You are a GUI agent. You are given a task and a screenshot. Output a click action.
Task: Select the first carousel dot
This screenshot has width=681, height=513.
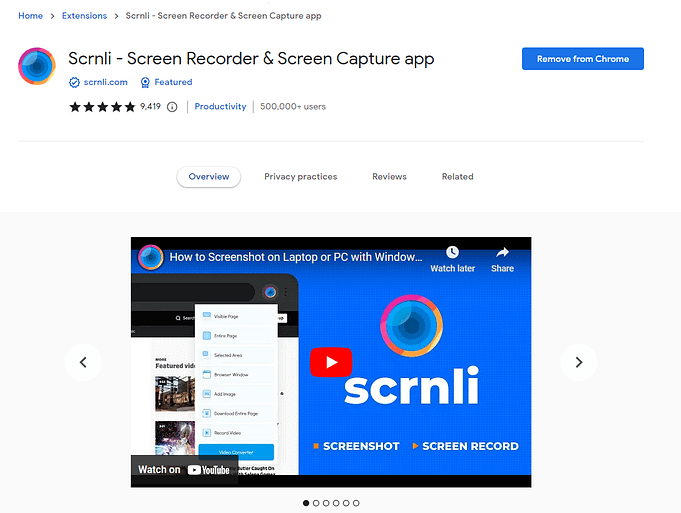[306, 503]
